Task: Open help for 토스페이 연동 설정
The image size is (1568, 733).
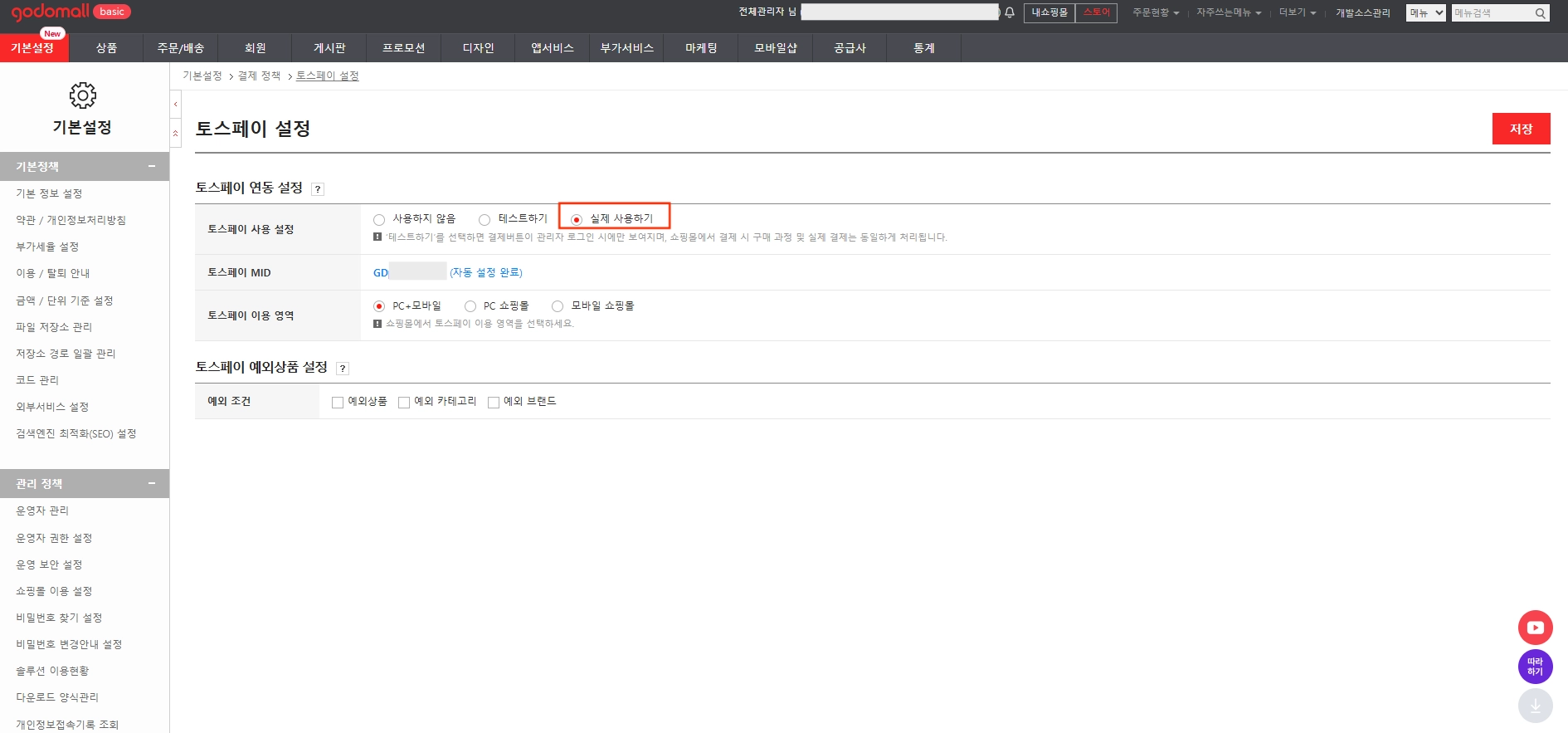Action: 318,189
